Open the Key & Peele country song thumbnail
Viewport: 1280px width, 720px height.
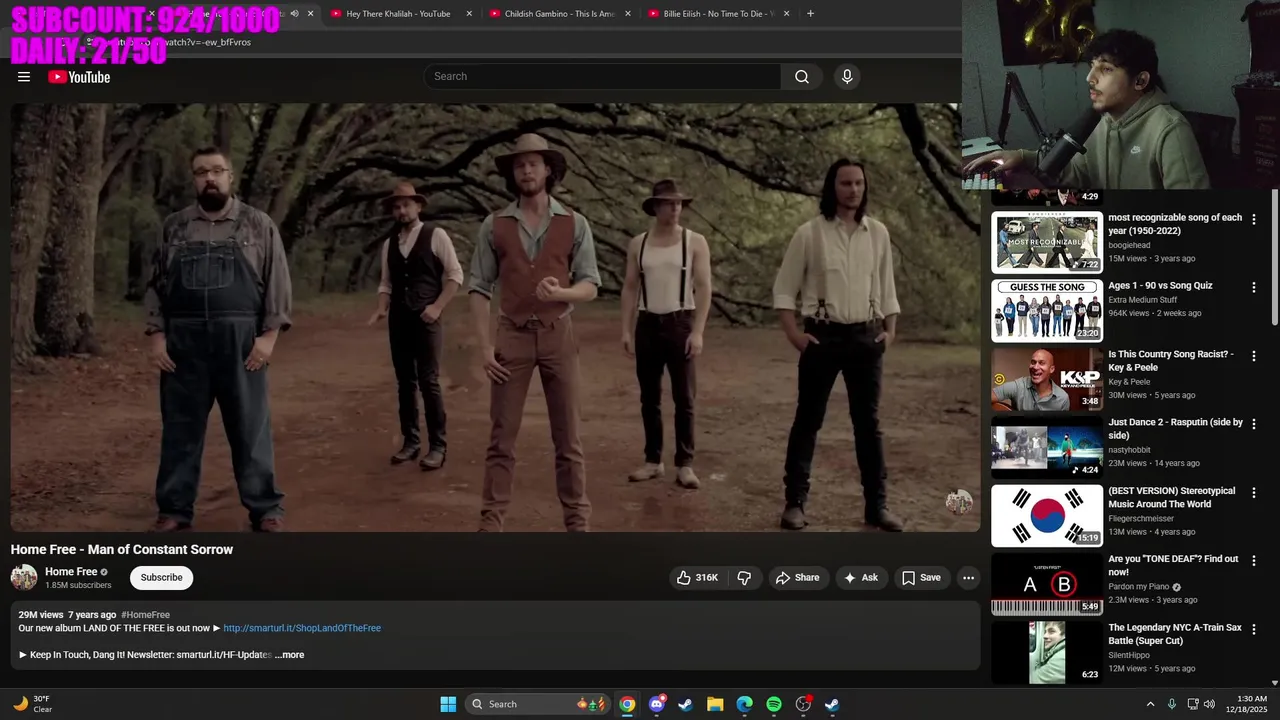coord(1047,379)
